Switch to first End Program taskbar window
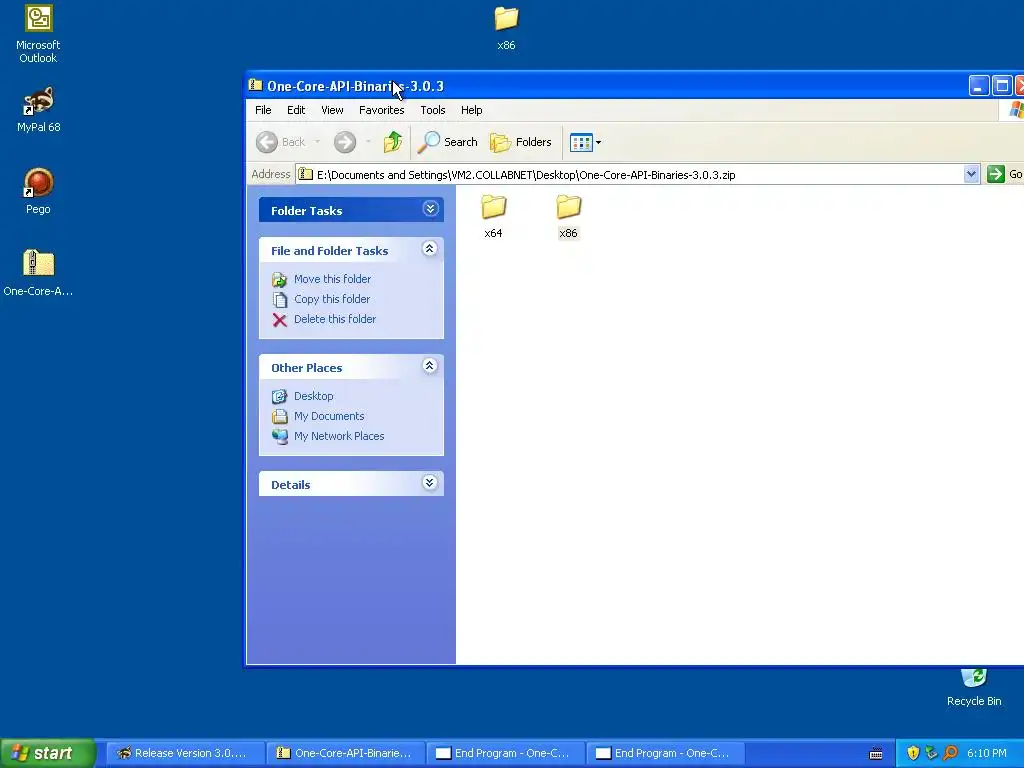The width and height of the screenshot is (1024, 768). coord(505,753)
